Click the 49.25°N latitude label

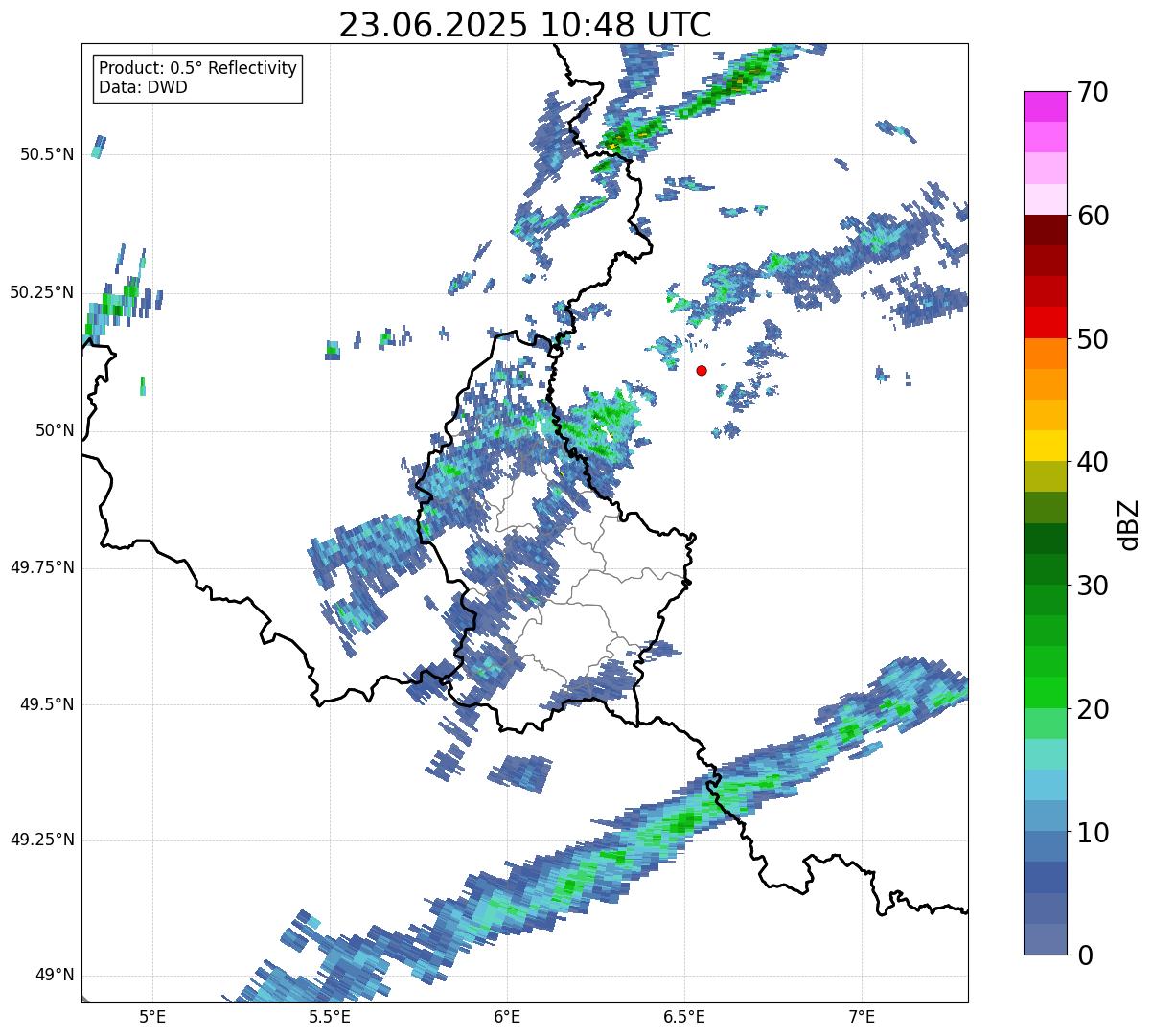tap(42, 840)
